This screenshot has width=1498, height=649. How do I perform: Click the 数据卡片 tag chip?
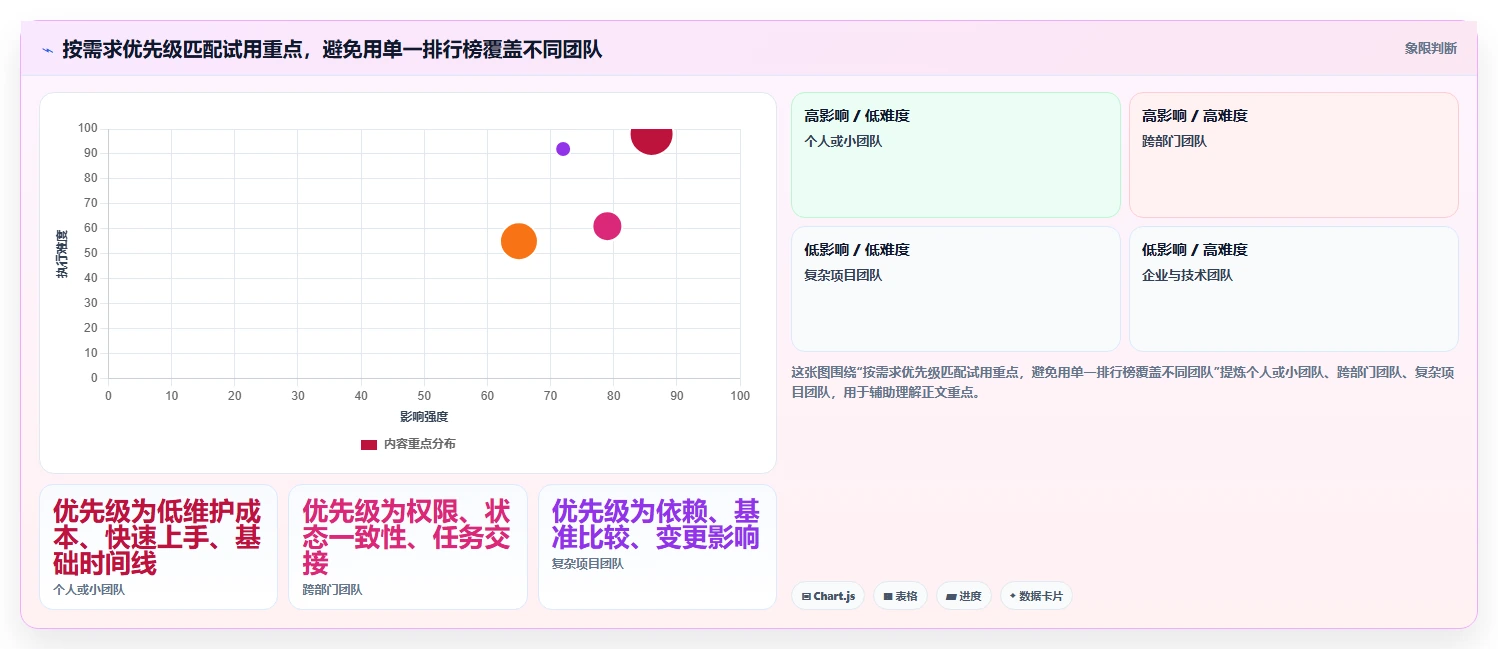click(x=1036, y=596)
